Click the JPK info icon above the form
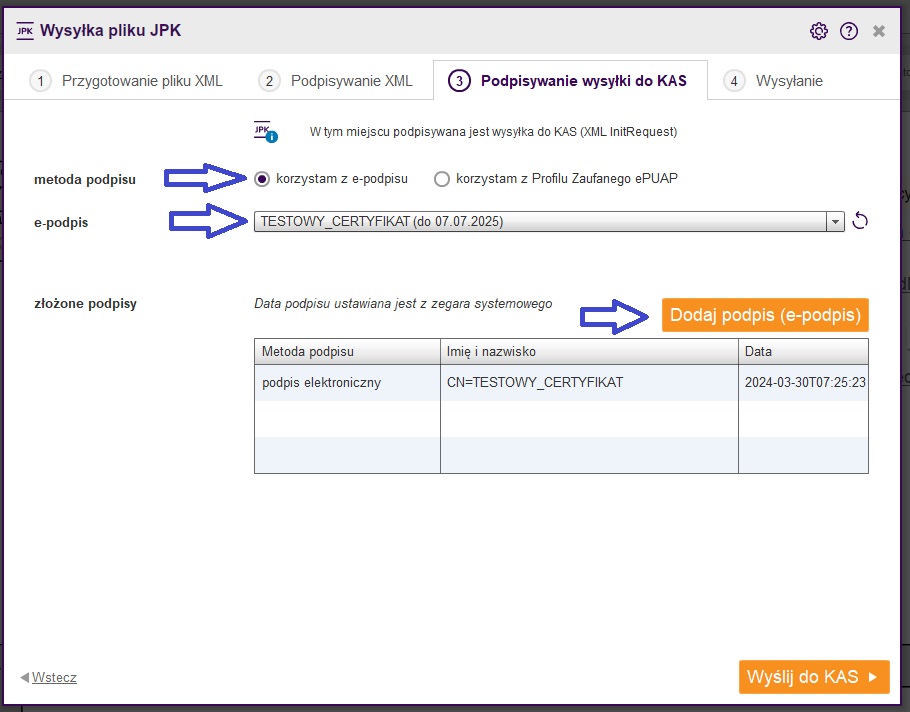This screenshot has width=910, height=712. coord(266,132)
